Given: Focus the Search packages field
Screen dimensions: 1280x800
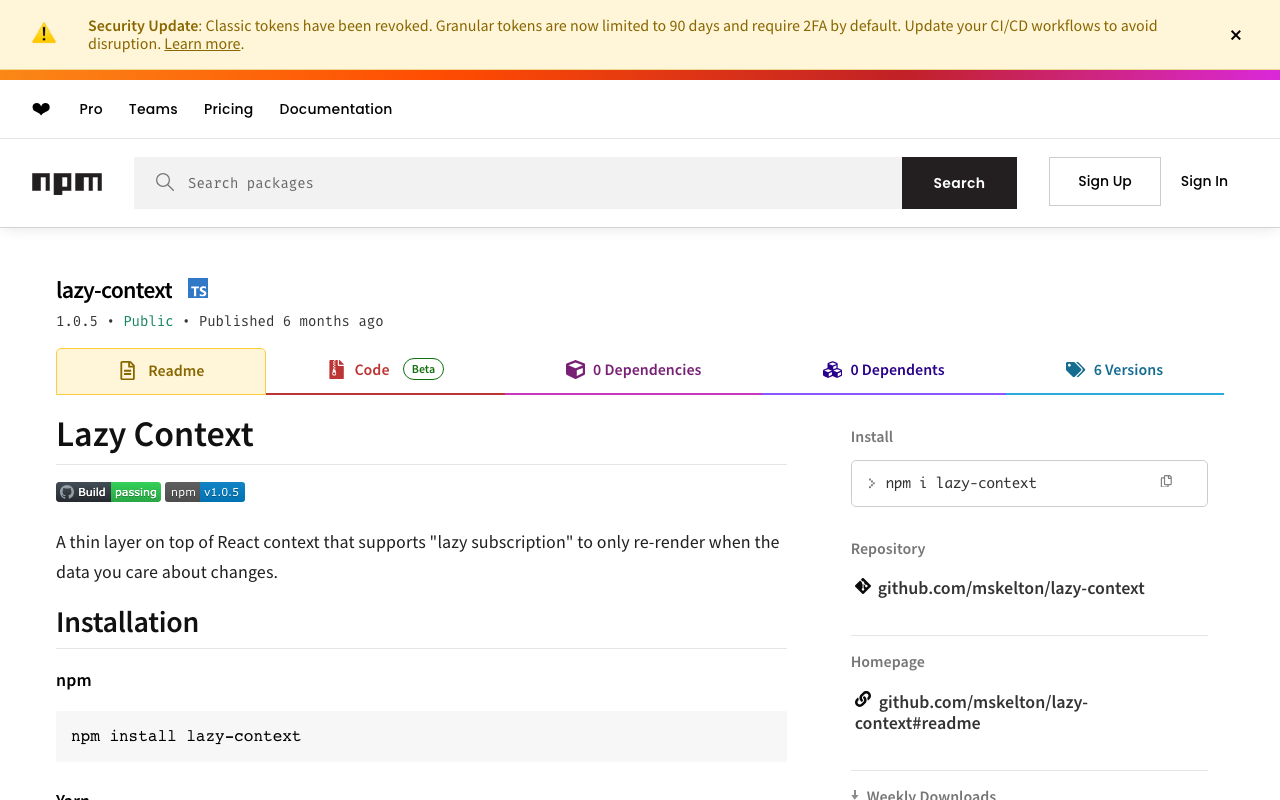Looking at the screenshot, I should point(530,183).
